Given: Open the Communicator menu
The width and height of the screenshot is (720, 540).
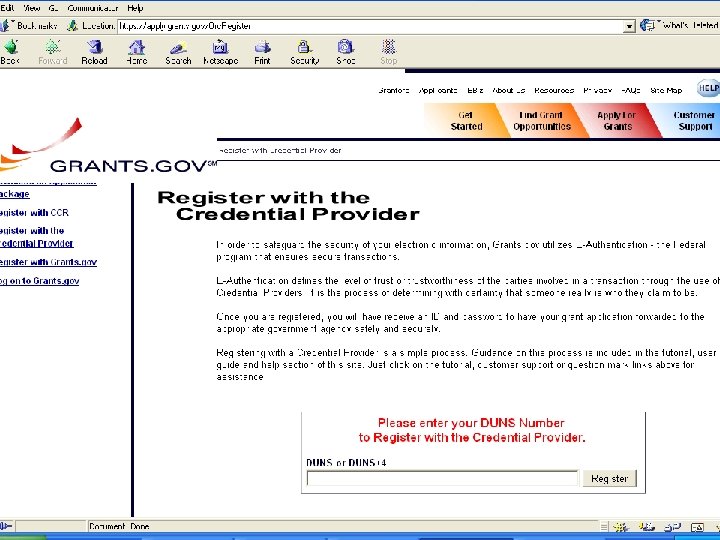Looking at the screenshot, I should pyautogui.click(x=93, y=8).
